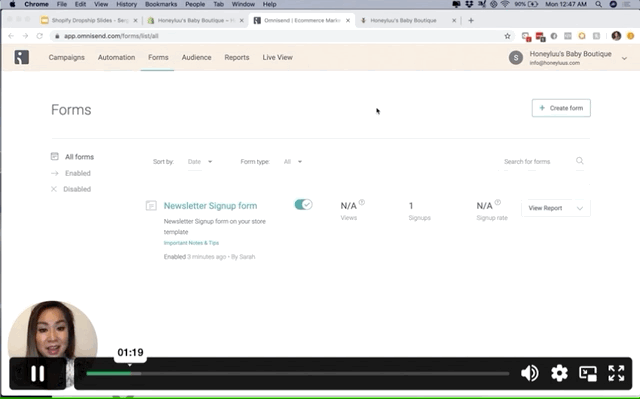Bookmark page with star icon
640x399 pixels.
[x=507, y=36]
